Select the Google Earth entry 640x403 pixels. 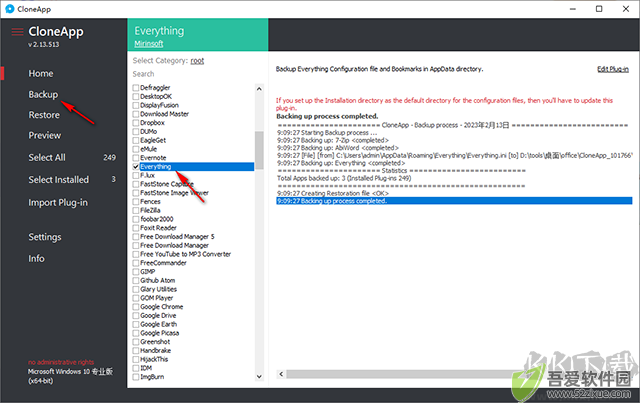tap(159, 324)
